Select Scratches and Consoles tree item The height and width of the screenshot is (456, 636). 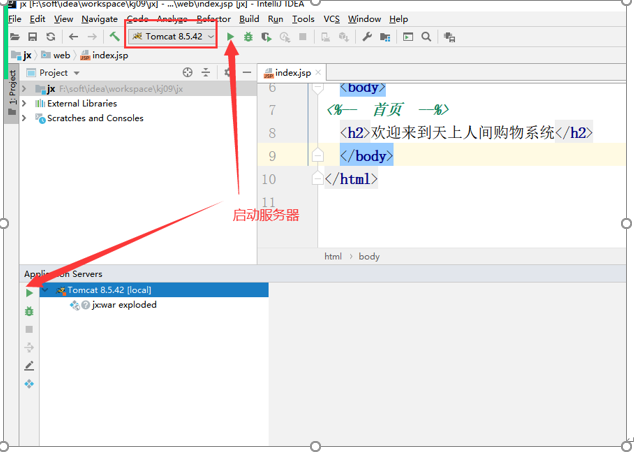[95, 118]
